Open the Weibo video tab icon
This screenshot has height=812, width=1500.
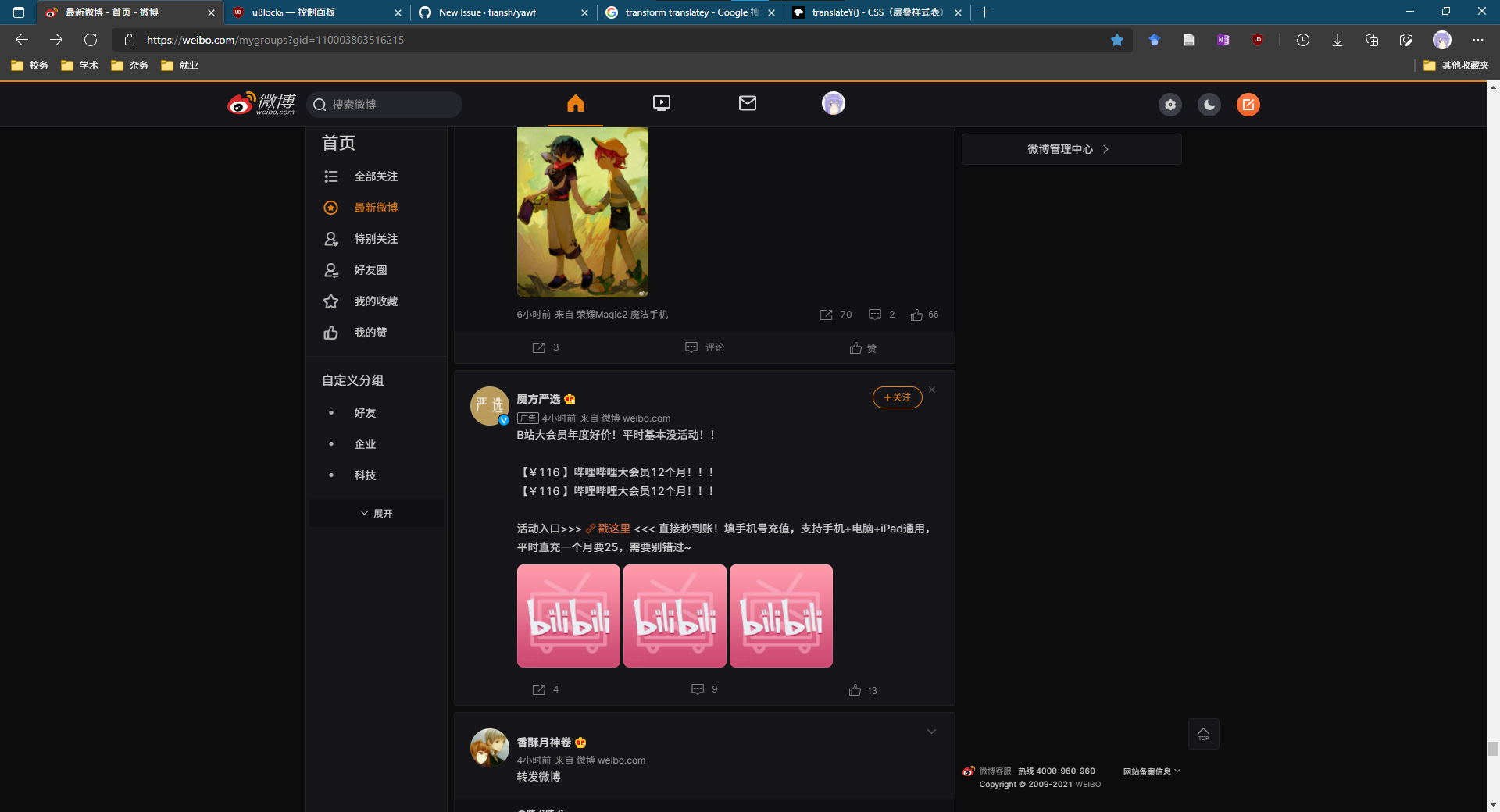(x=662, y=103)
